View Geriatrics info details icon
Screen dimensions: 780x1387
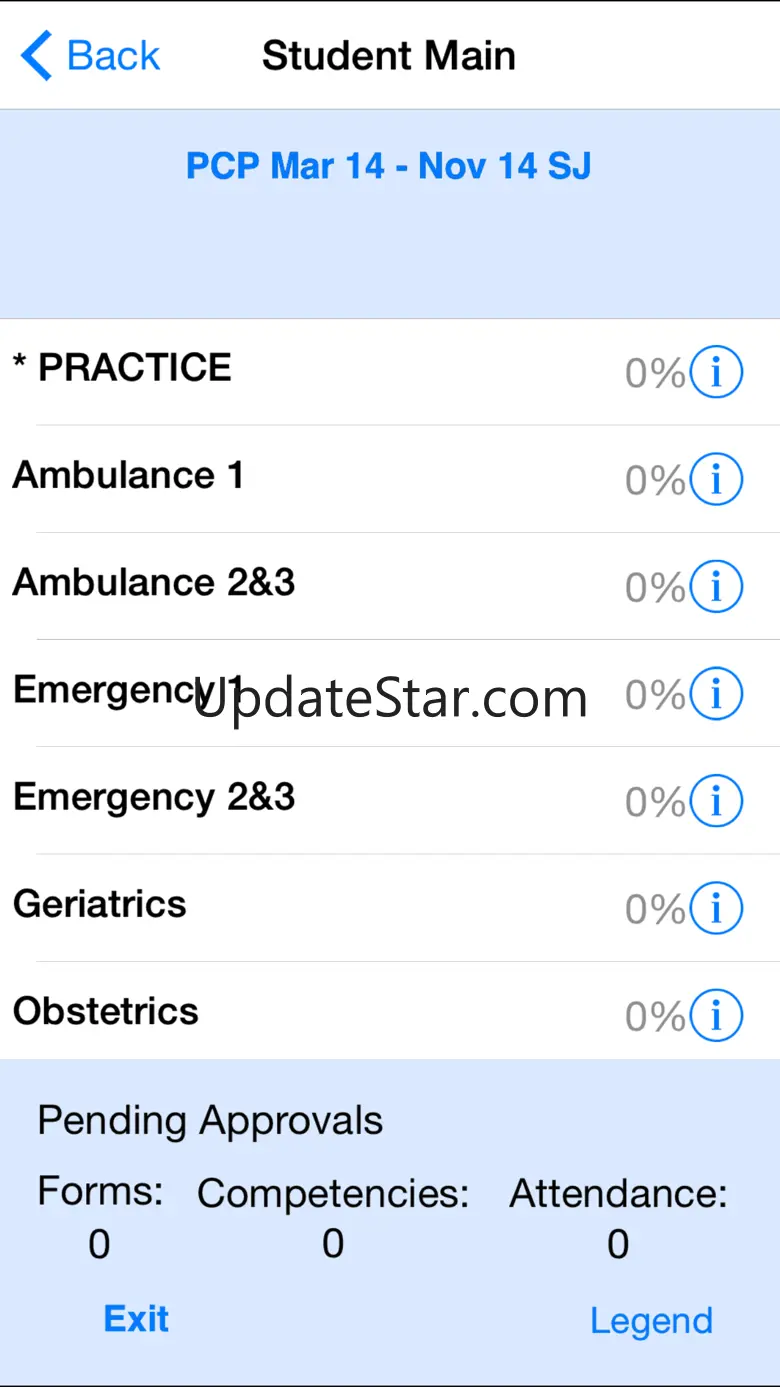pyautogui.click(x=716, y=908)
